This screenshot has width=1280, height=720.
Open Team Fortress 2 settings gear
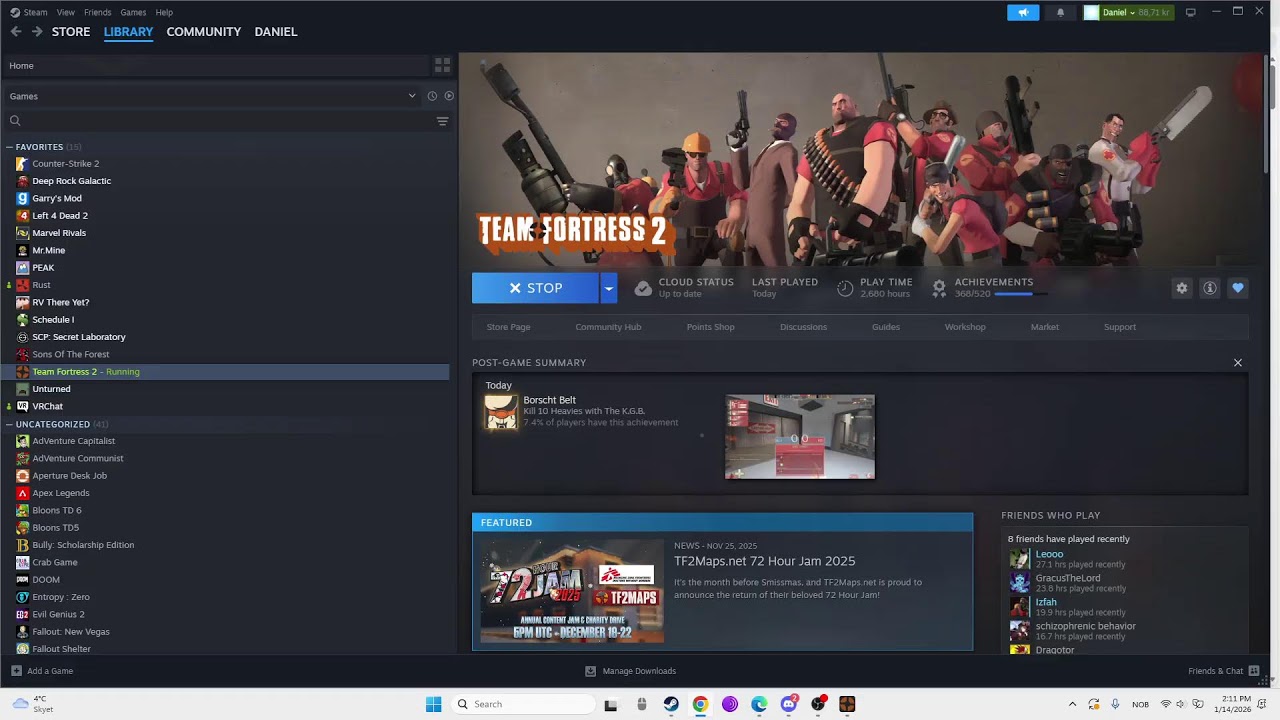pyautogui.click(x=1182, y=288)
